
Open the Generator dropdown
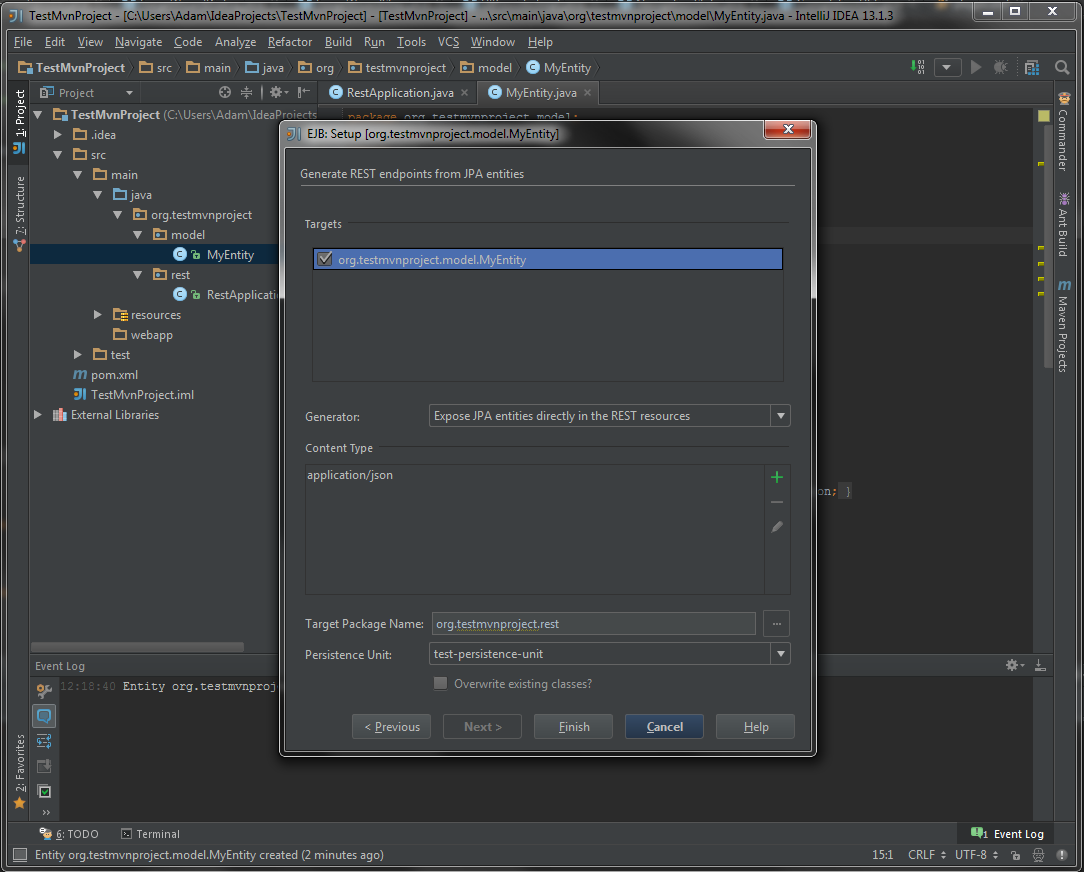pos(780,416)
